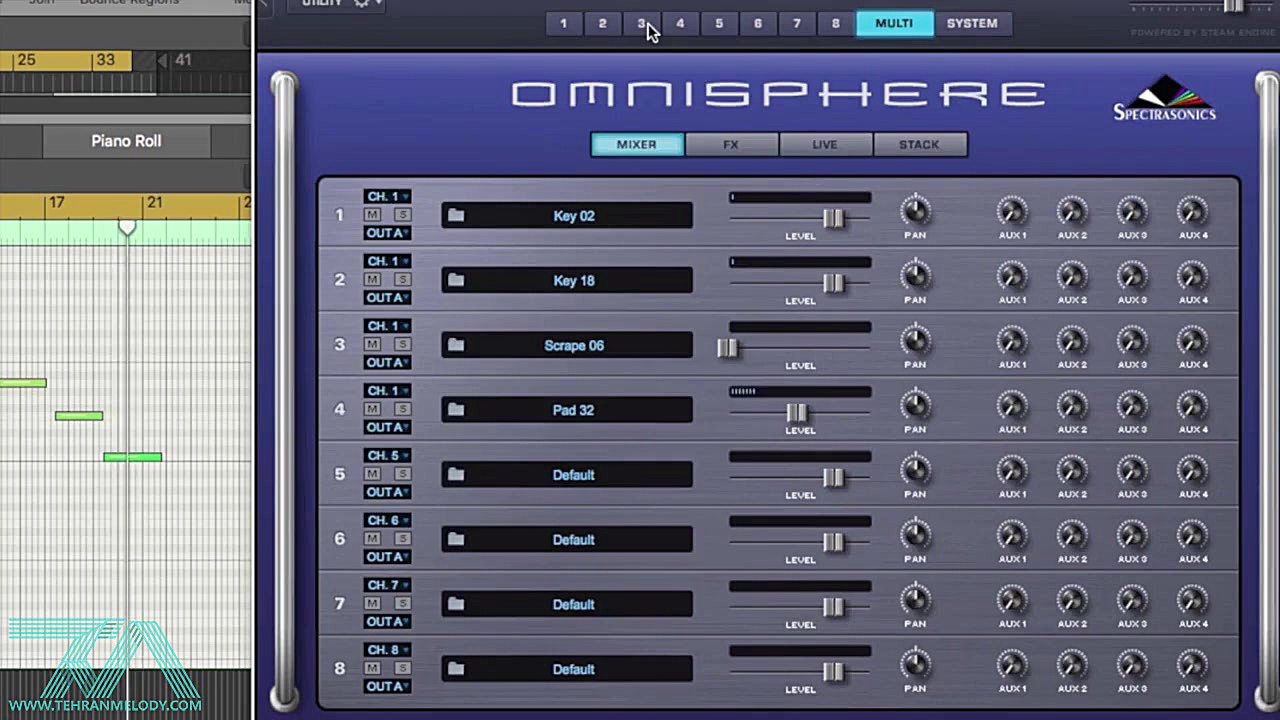Mute part 8 with its M button
Viewport: 1280px width, 720px height.
pos(372,668)
